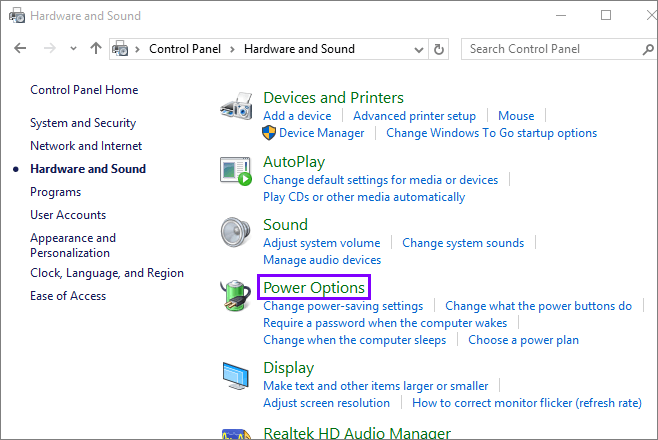The image size is (658, 440).
Task: Click the Refresh button in address bar
Action: [x=440, y=48]
